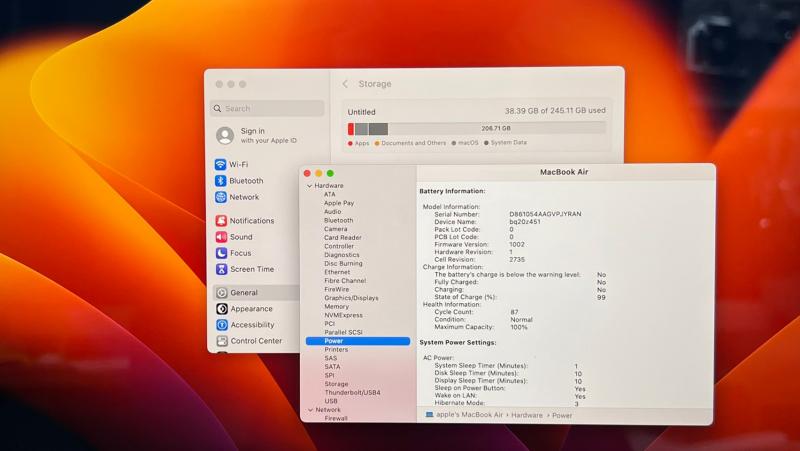This screenshot has height=451, width=800.
Task: Open Bluetooth icon in System Settings sidebar
Action: click(220, 181)
